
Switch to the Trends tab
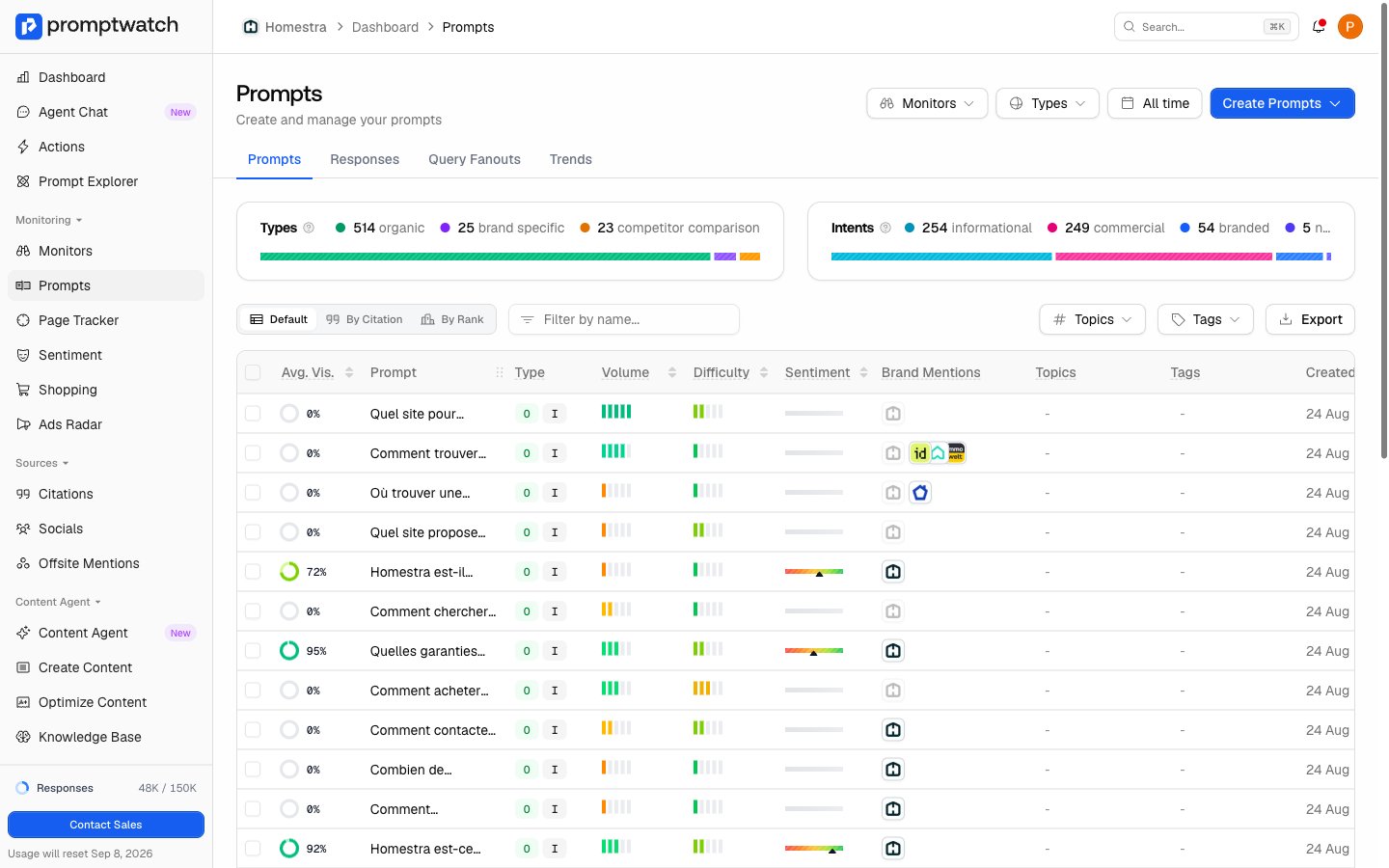(571, 159)
